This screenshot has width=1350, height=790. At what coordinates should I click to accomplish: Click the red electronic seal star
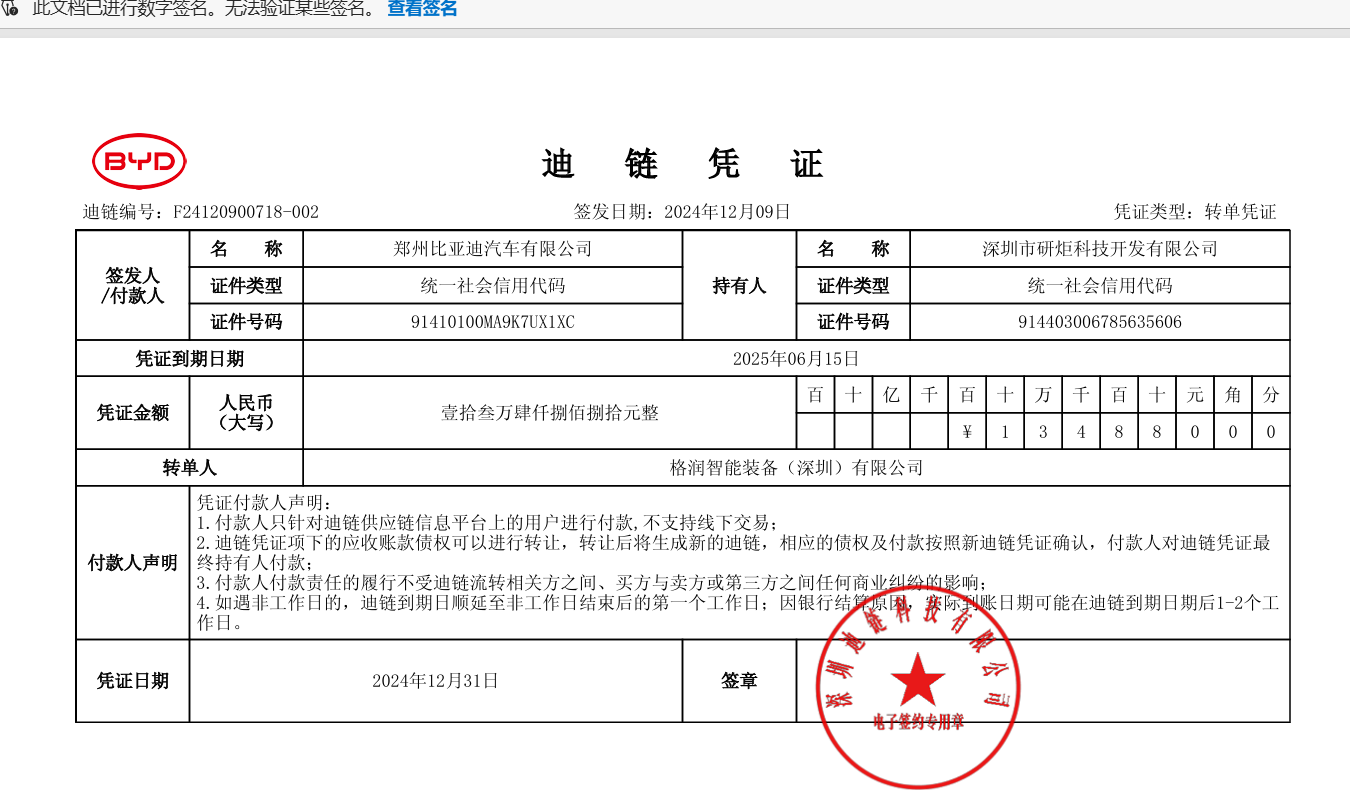click(918, 680)
